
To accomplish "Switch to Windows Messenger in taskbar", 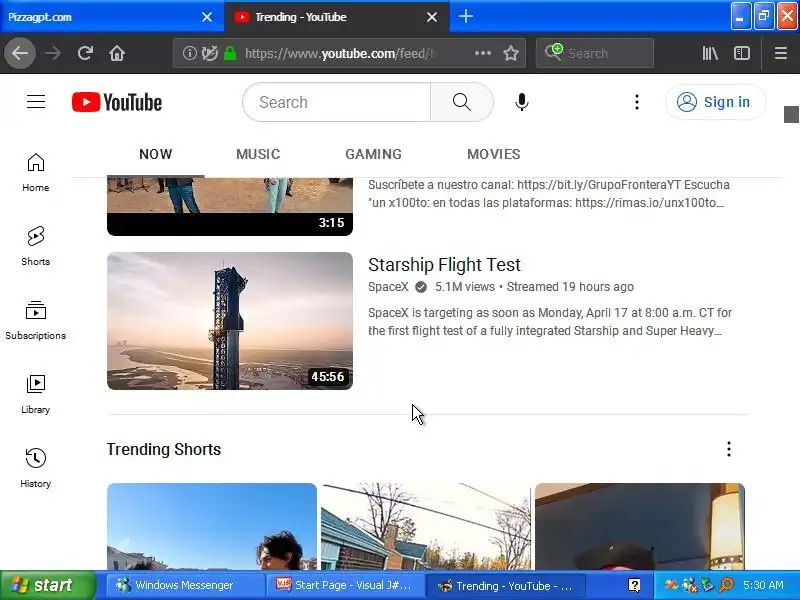I will [184, 585].
